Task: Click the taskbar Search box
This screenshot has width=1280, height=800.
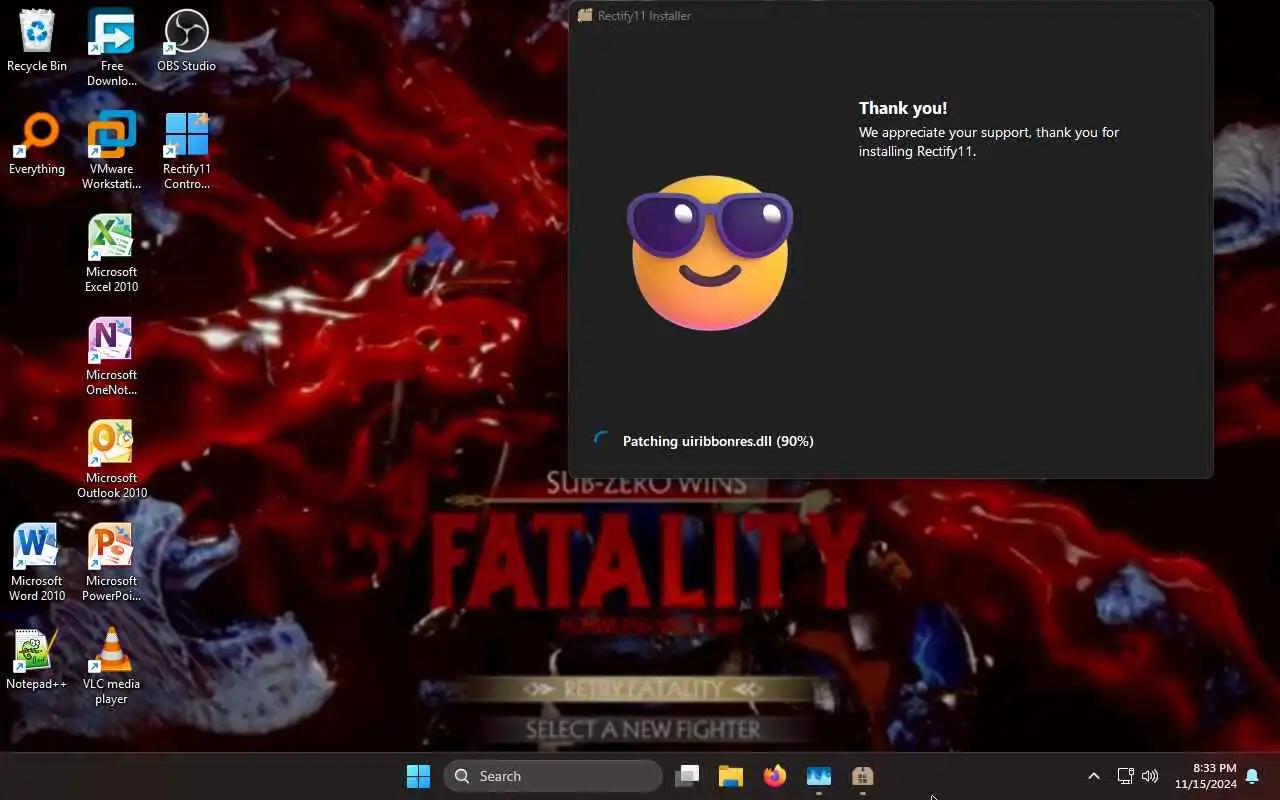Action: [x=552, y=776]
